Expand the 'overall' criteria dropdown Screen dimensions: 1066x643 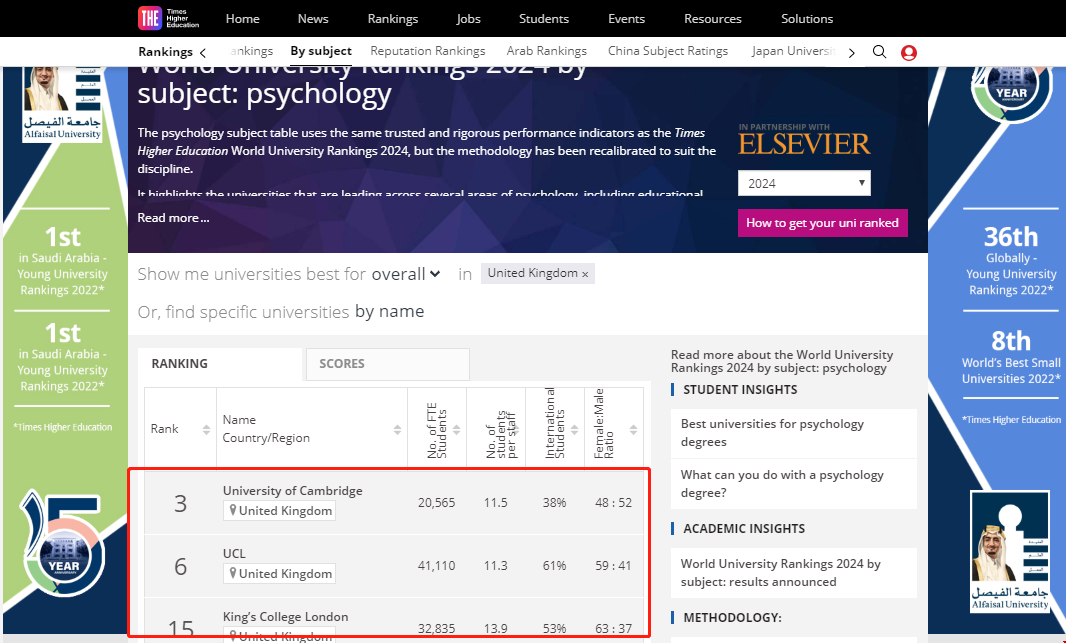[x=405, y=274]
